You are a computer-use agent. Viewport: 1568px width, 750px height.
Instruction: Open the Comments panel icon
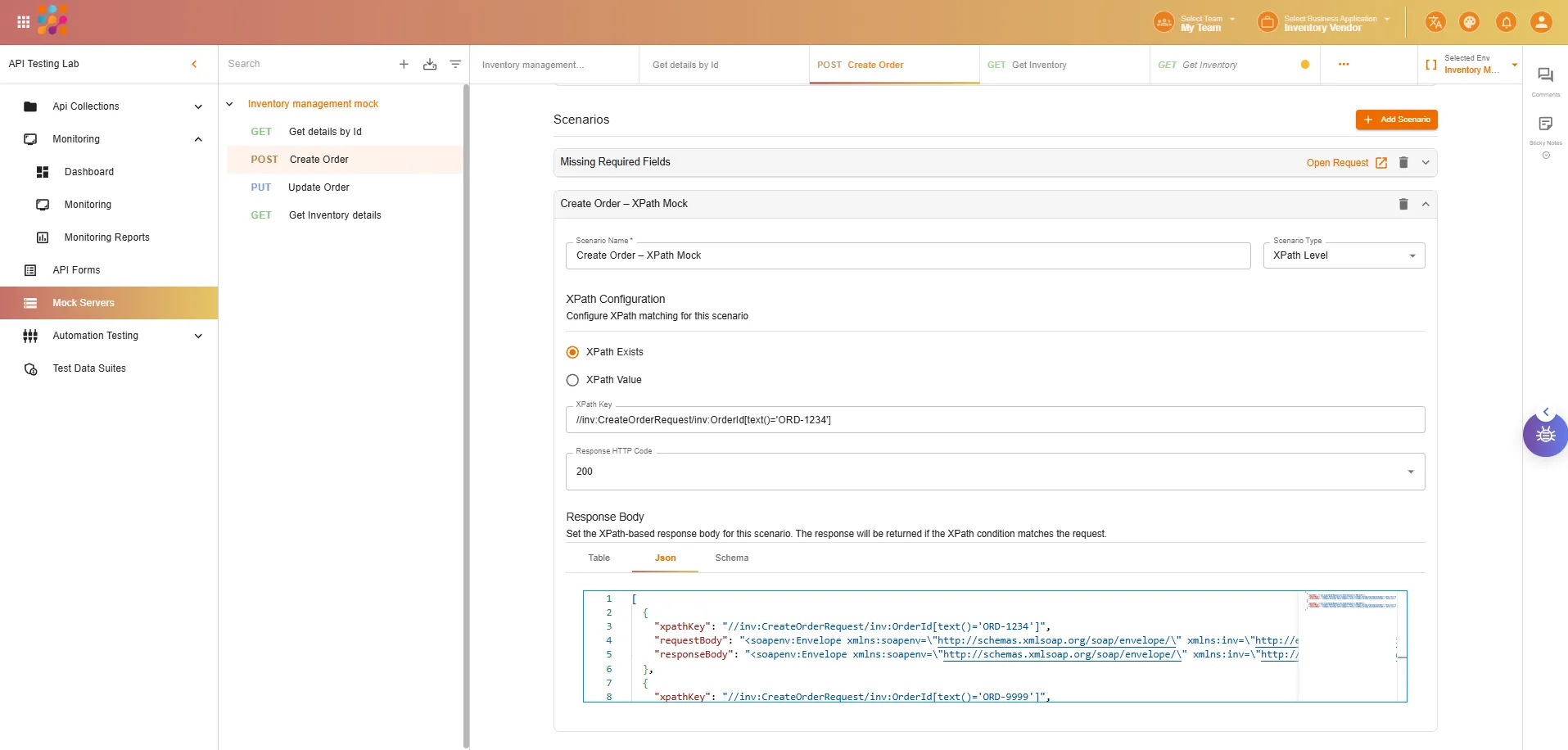(1545, 75)
